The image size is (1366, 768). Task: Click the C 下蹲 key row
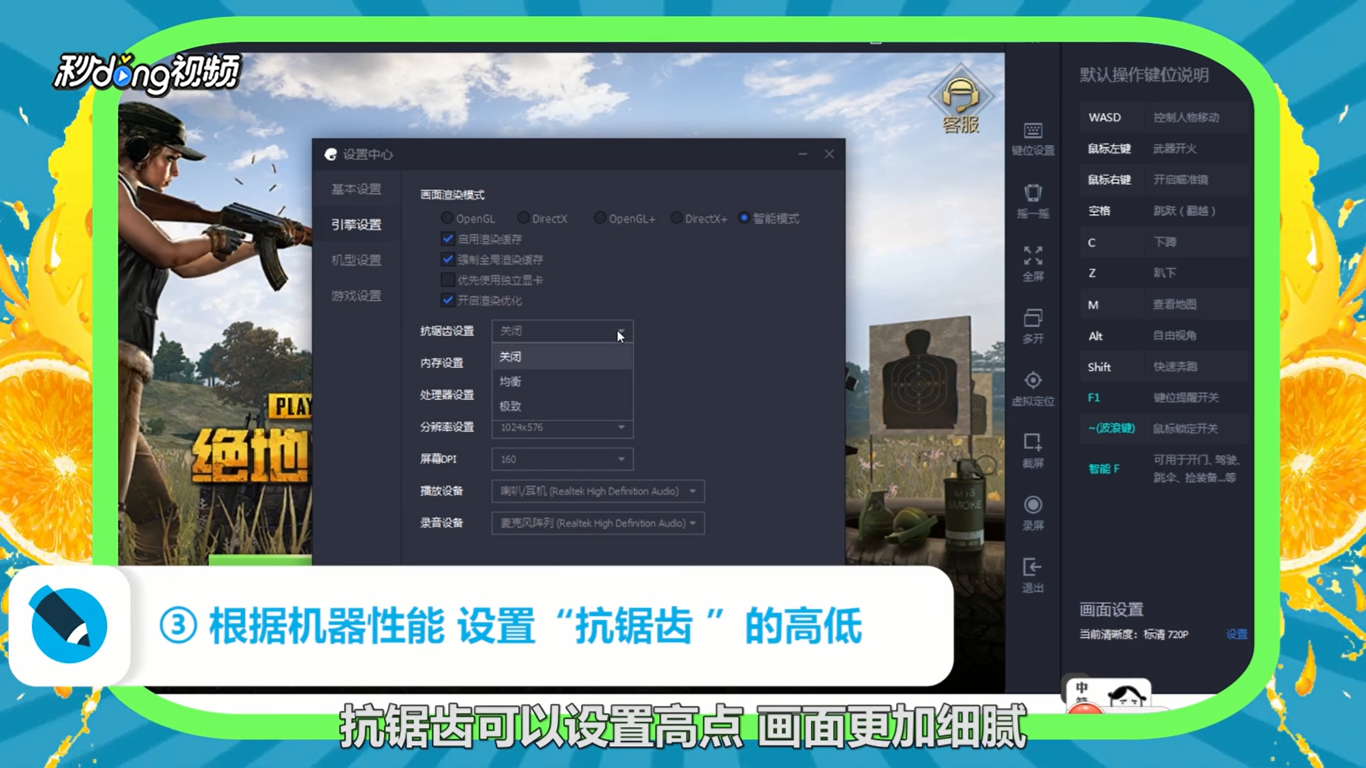(1164, 242)
